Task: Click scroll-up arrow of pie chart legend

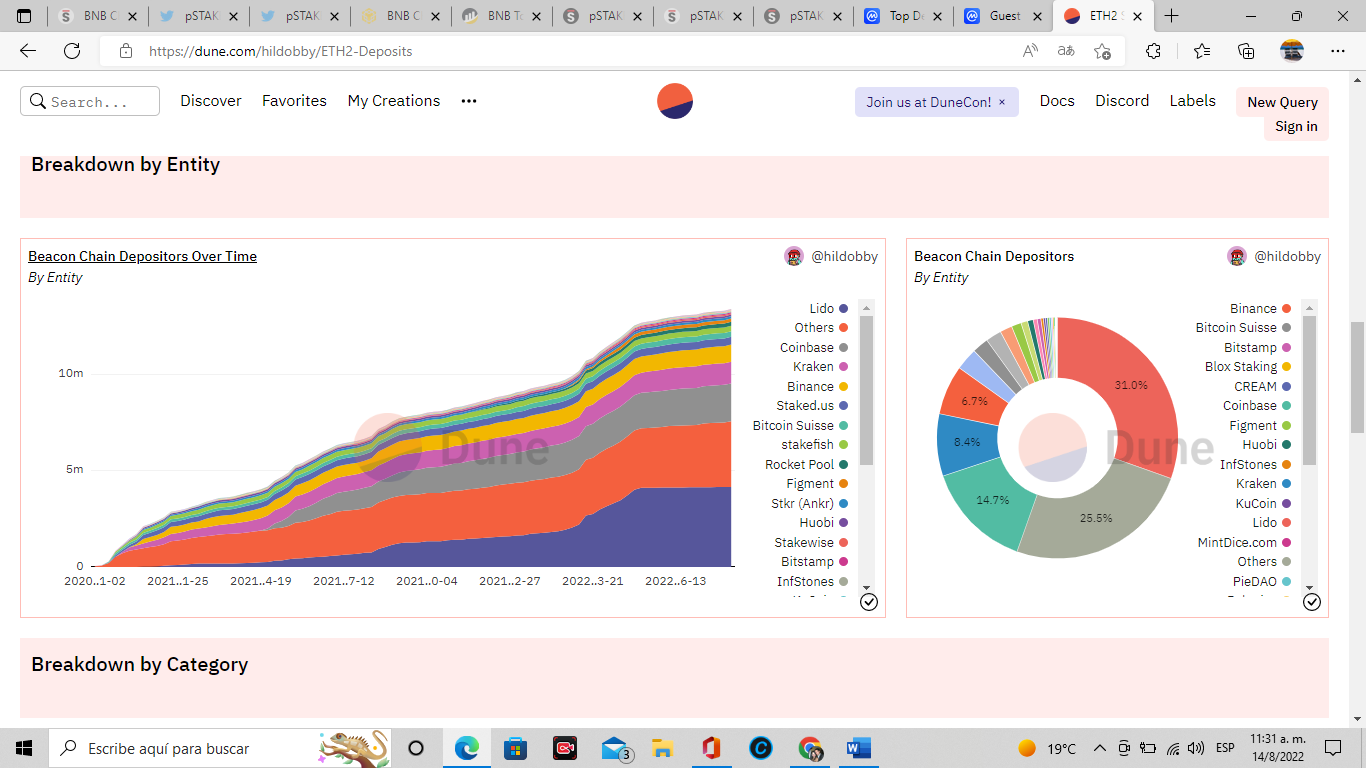Action: point(1309,306)
